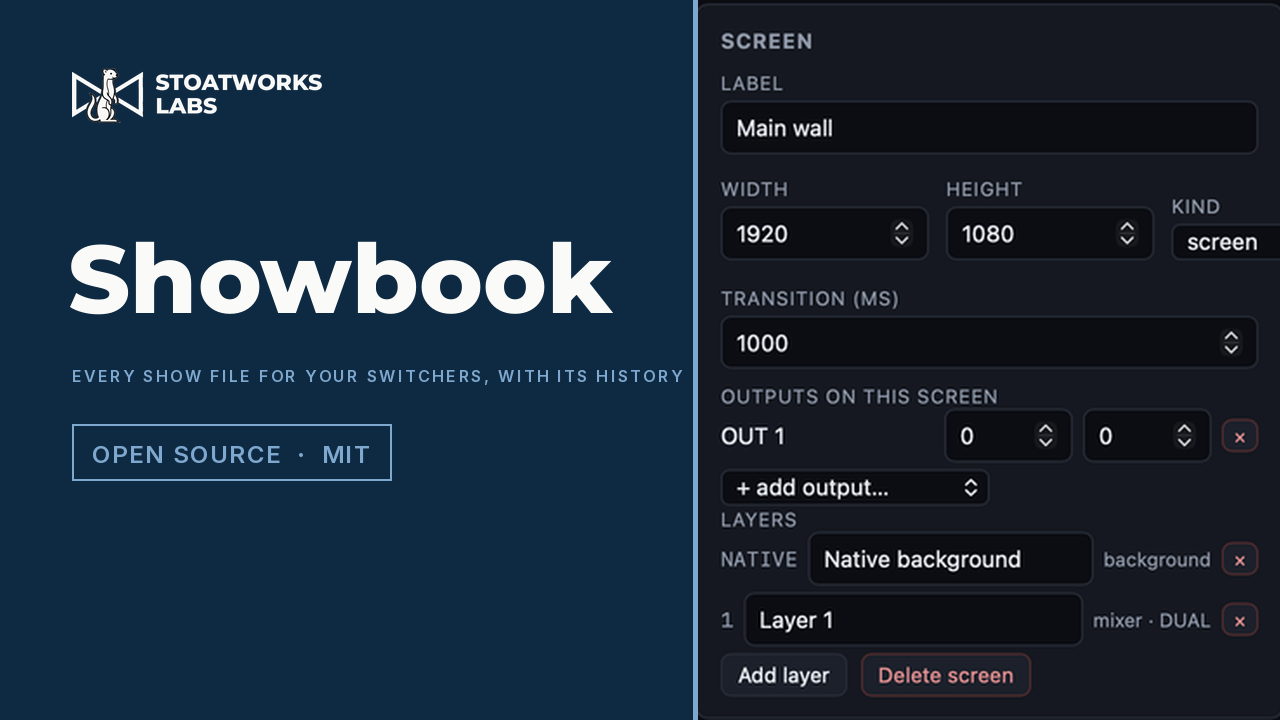Remove Layer 1 with its x button
The height and width of the screenshot is (720, 1280).
pyautogui.click(x=1240, y=621)
